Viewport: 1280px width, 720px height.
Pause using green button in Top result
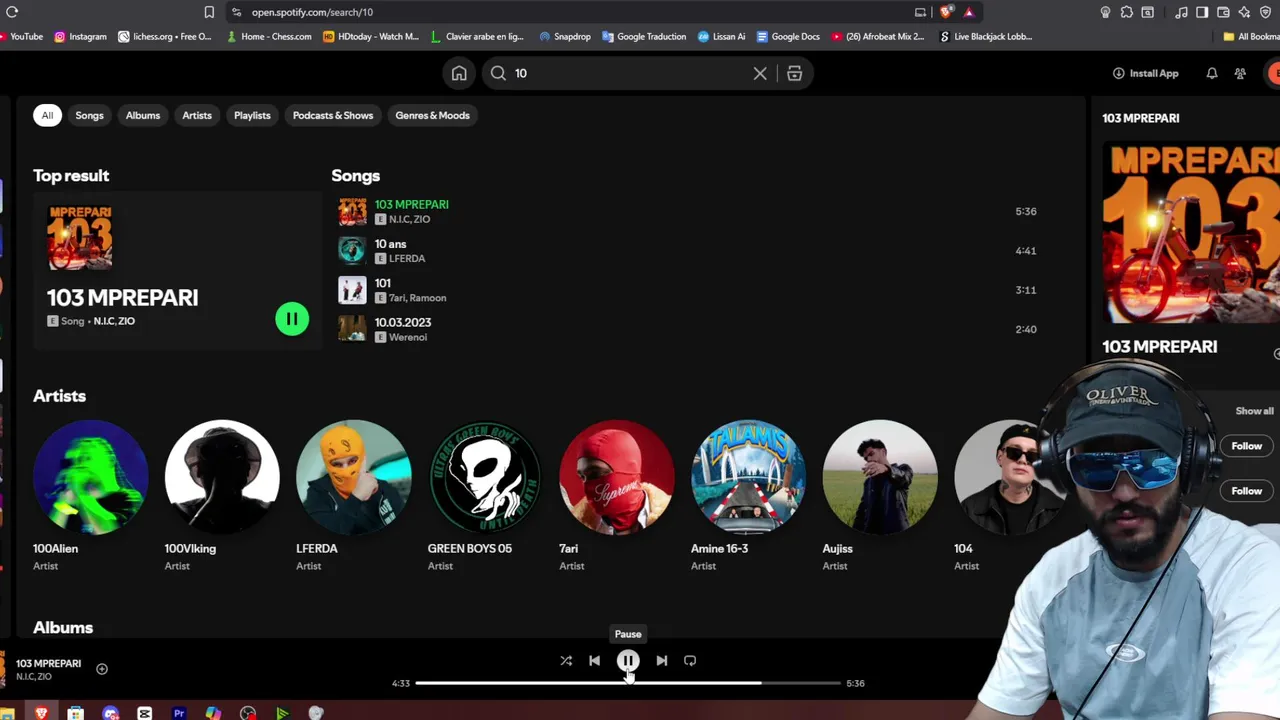[x=292, y=319]
